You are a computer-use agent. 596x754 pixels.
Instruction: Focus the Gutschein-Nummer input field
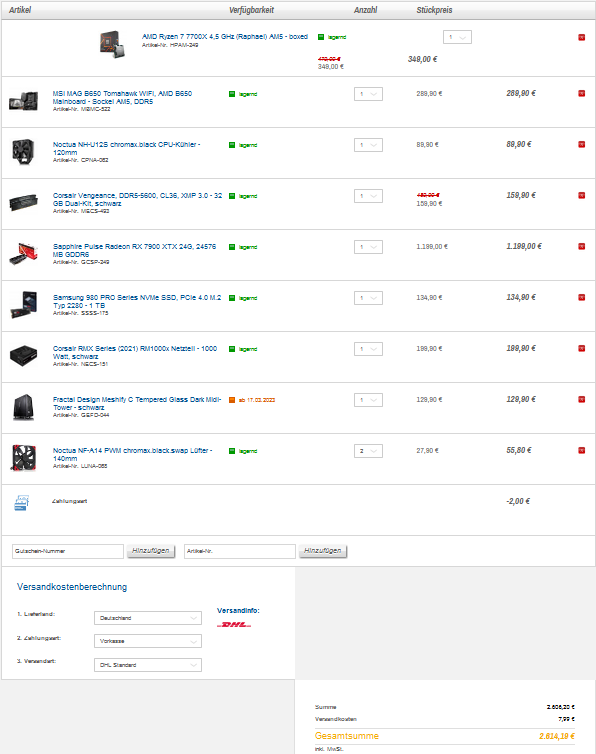point(68,551)
